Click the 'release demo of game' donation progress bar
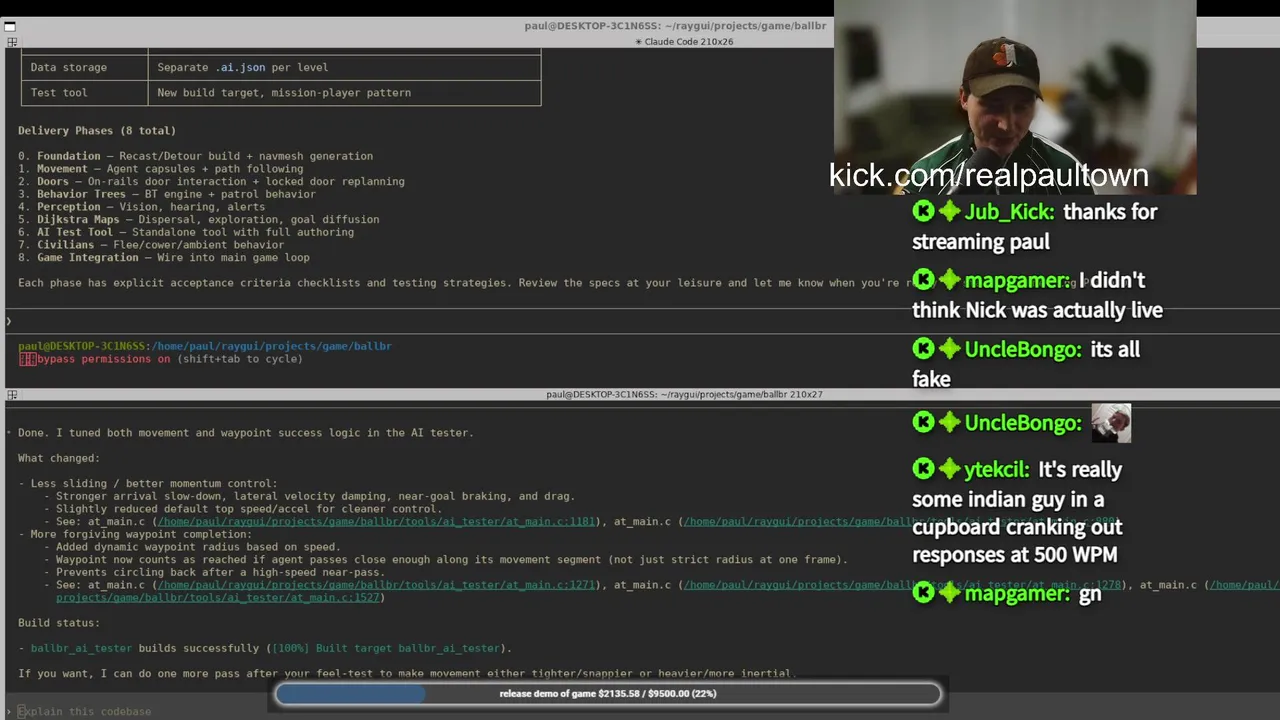The width and height of the screenshot is (1280, 720). (608, 693)
